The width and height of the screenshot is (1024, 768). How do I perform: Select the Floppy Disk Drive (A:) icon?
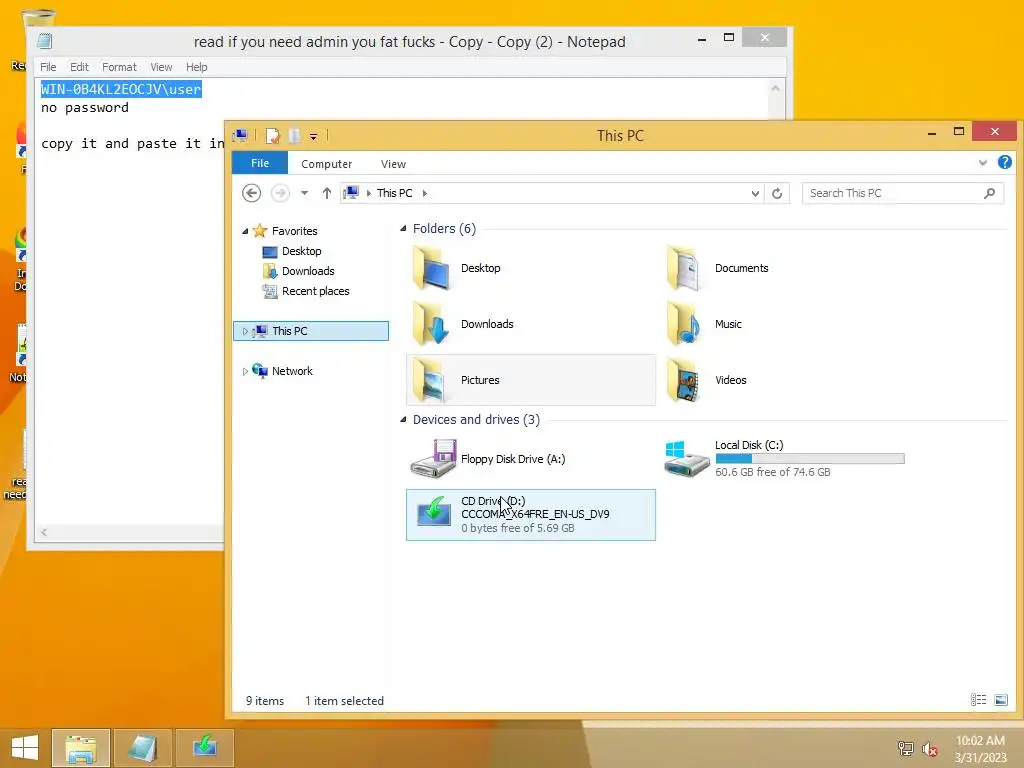pyautogui.click(x=433, y=459)
